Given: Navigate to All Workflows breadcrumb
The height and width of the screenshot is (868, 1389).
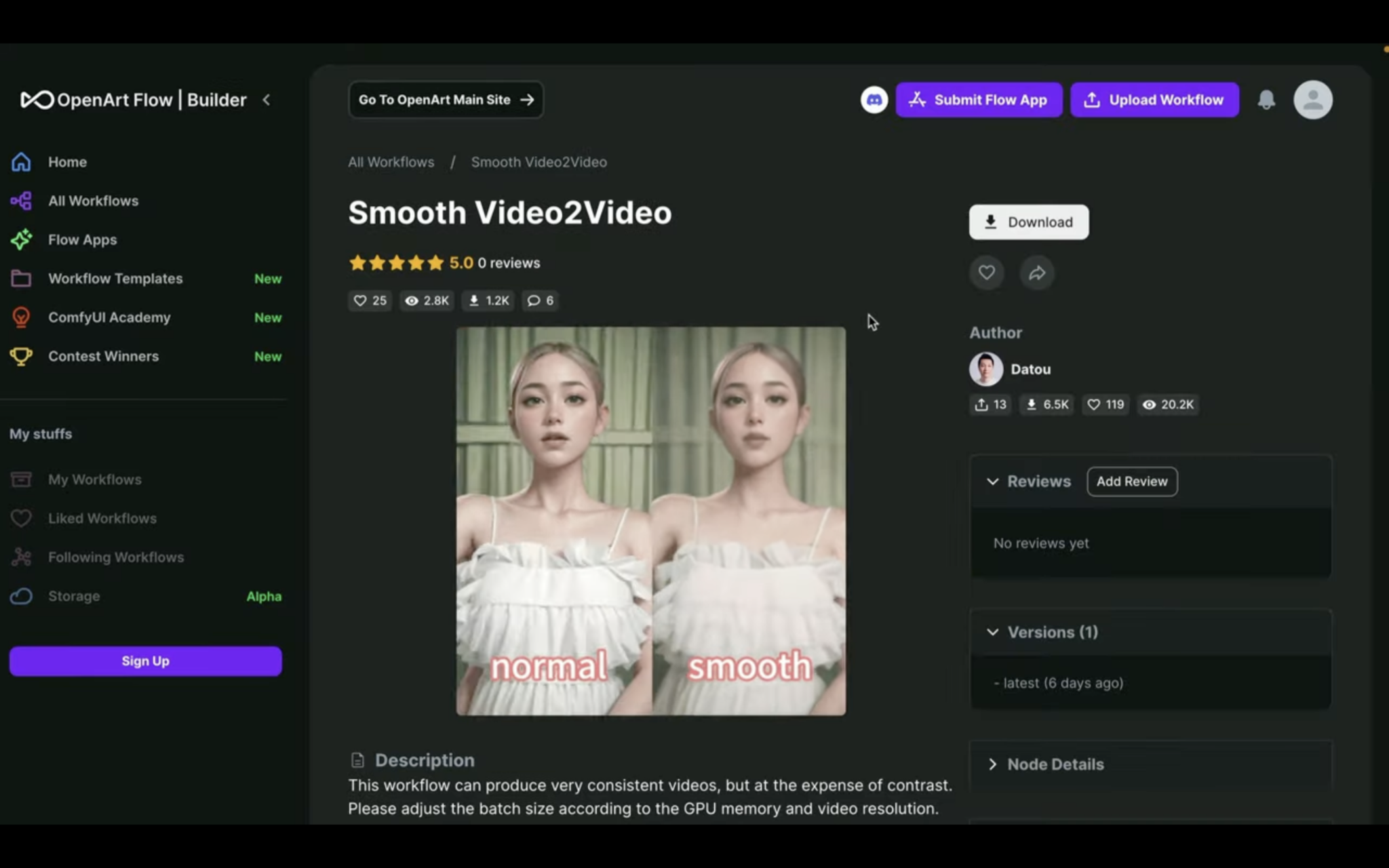Looking at the screenshot, I should [391, 162].
